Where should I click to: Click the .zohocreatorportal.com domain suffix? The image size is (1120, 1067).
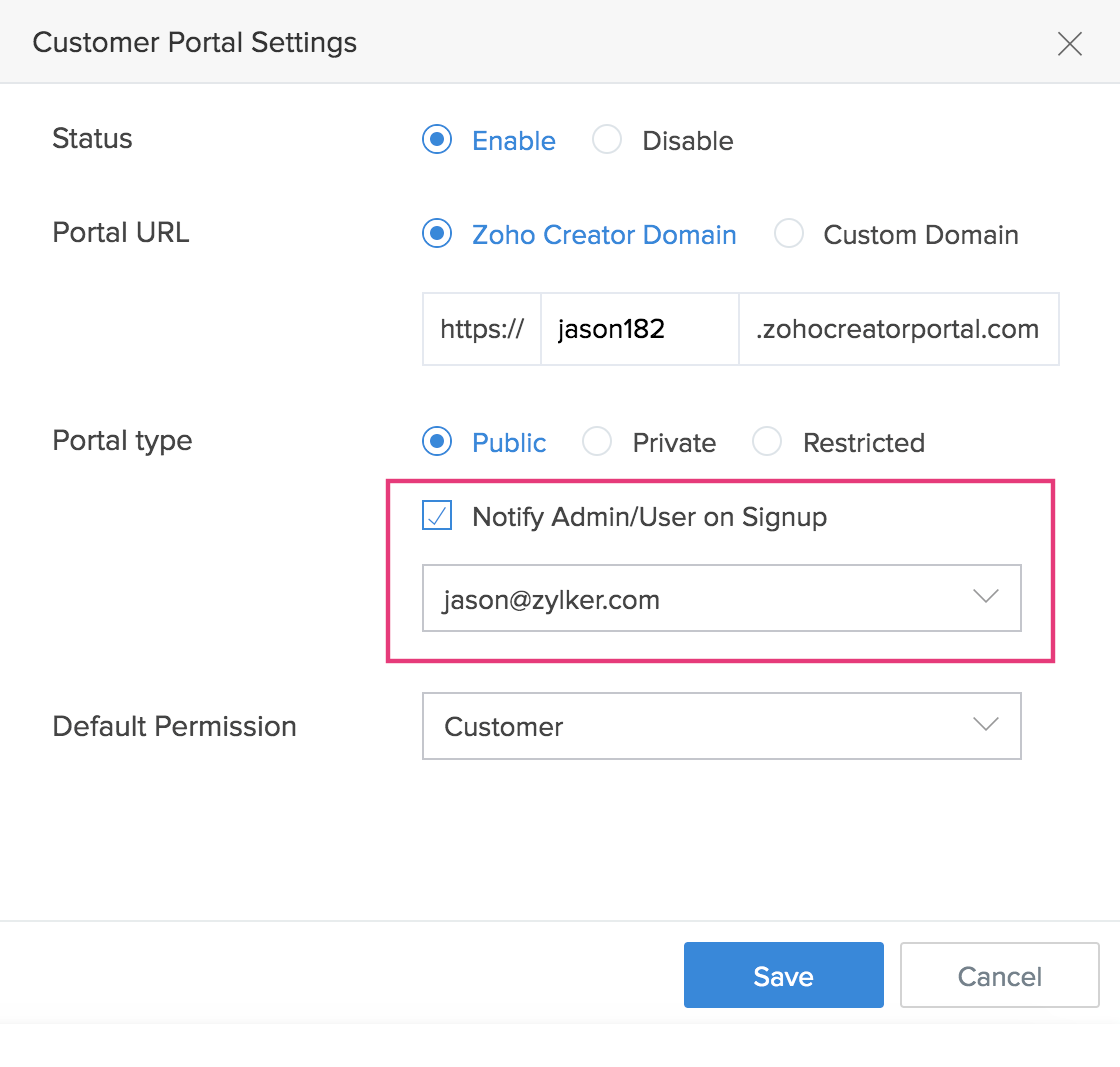[898, 329]
